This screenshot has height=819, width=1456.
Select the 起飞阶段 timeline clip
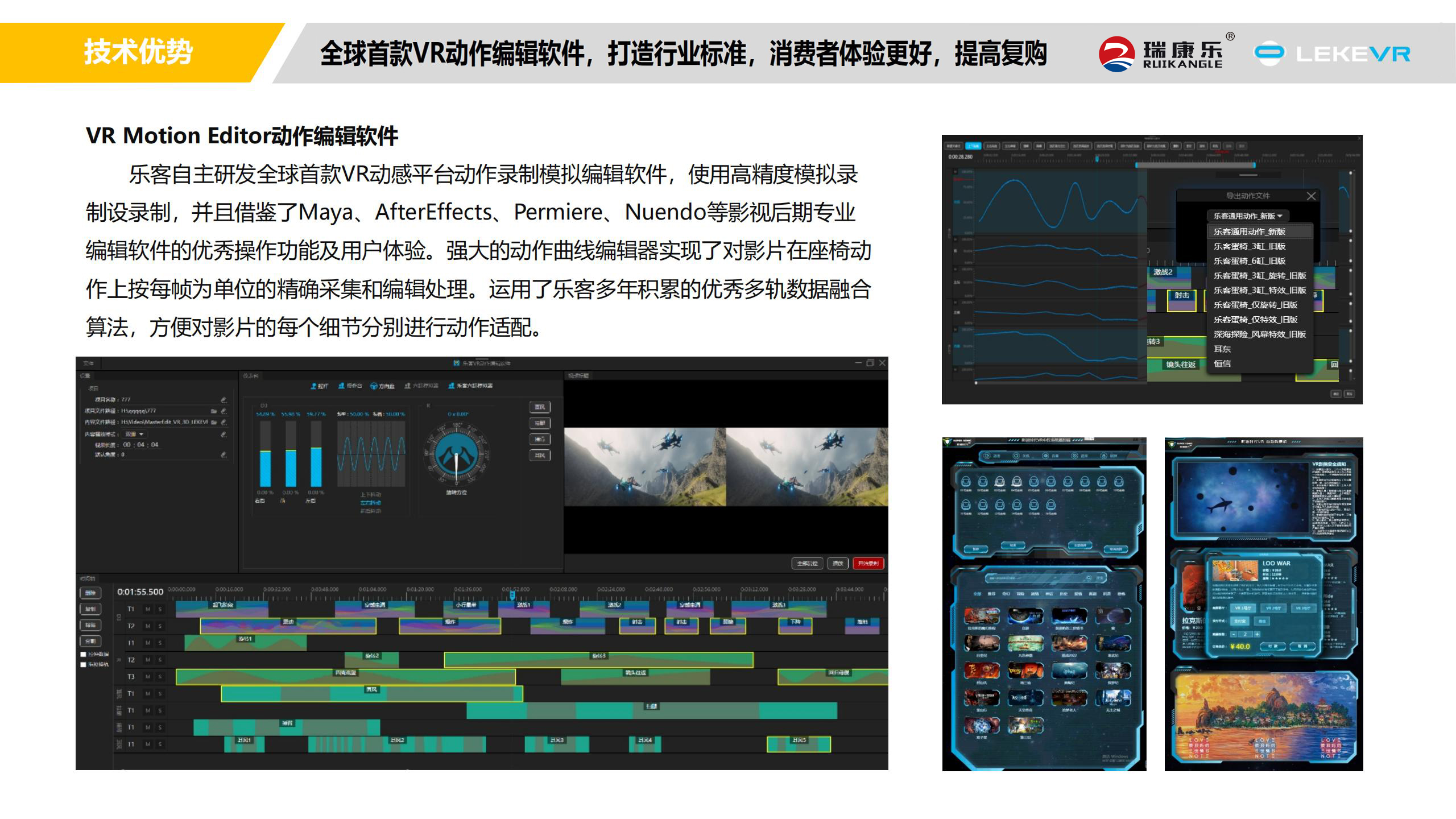click(222, 609)
